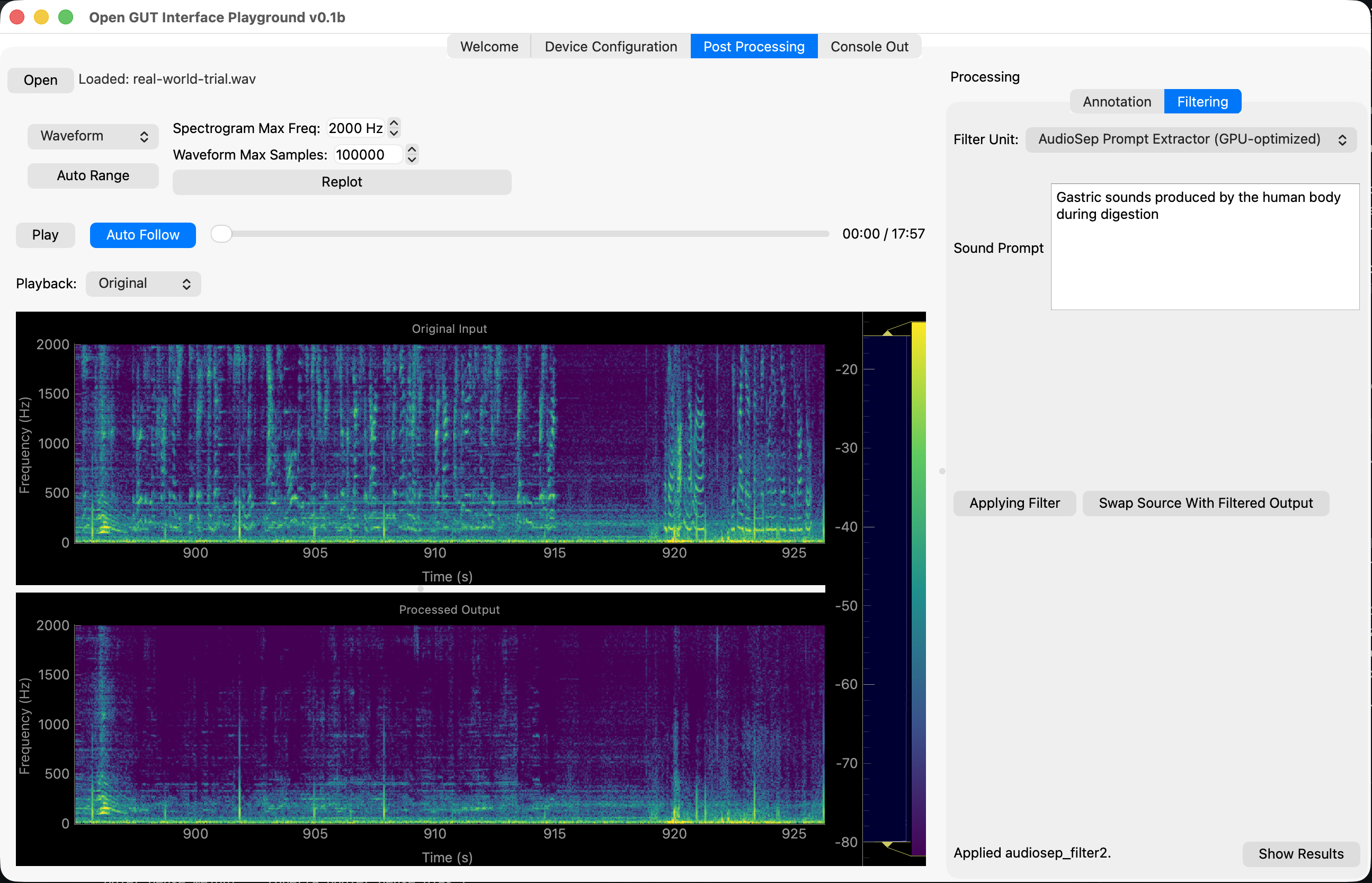Click the Replot button
The height and width of the screenshot is (883, 1372).
coord(342,182)
